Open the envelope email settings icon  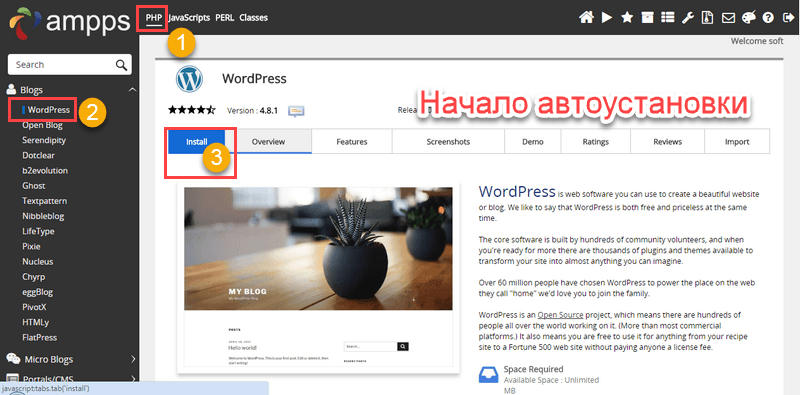click(x=728, y=17)
